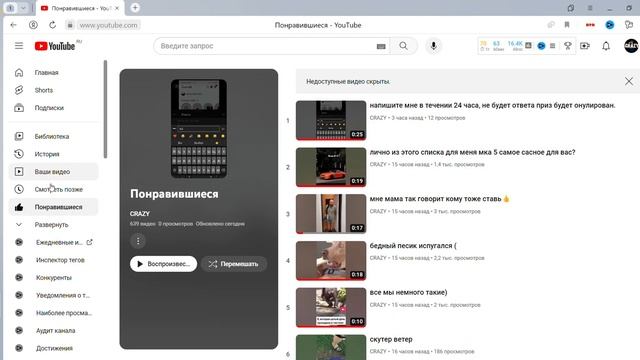
Task: Open Подписки in the sidebar
Action: coord(53,108)
